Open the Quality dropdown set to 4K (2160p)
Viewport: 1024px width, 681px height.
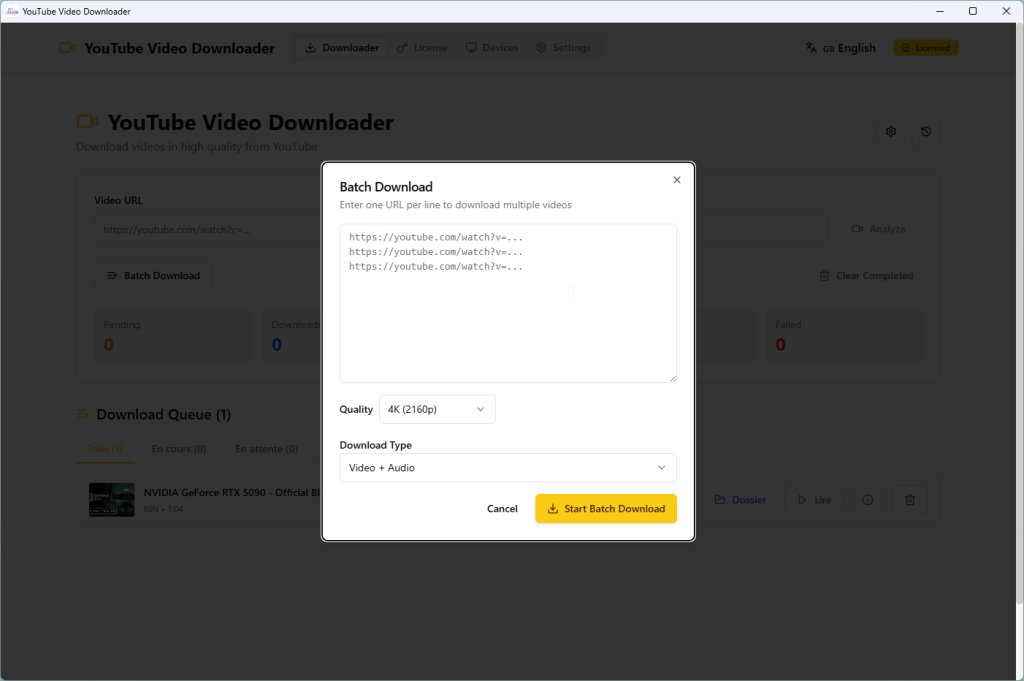(437, 409)
